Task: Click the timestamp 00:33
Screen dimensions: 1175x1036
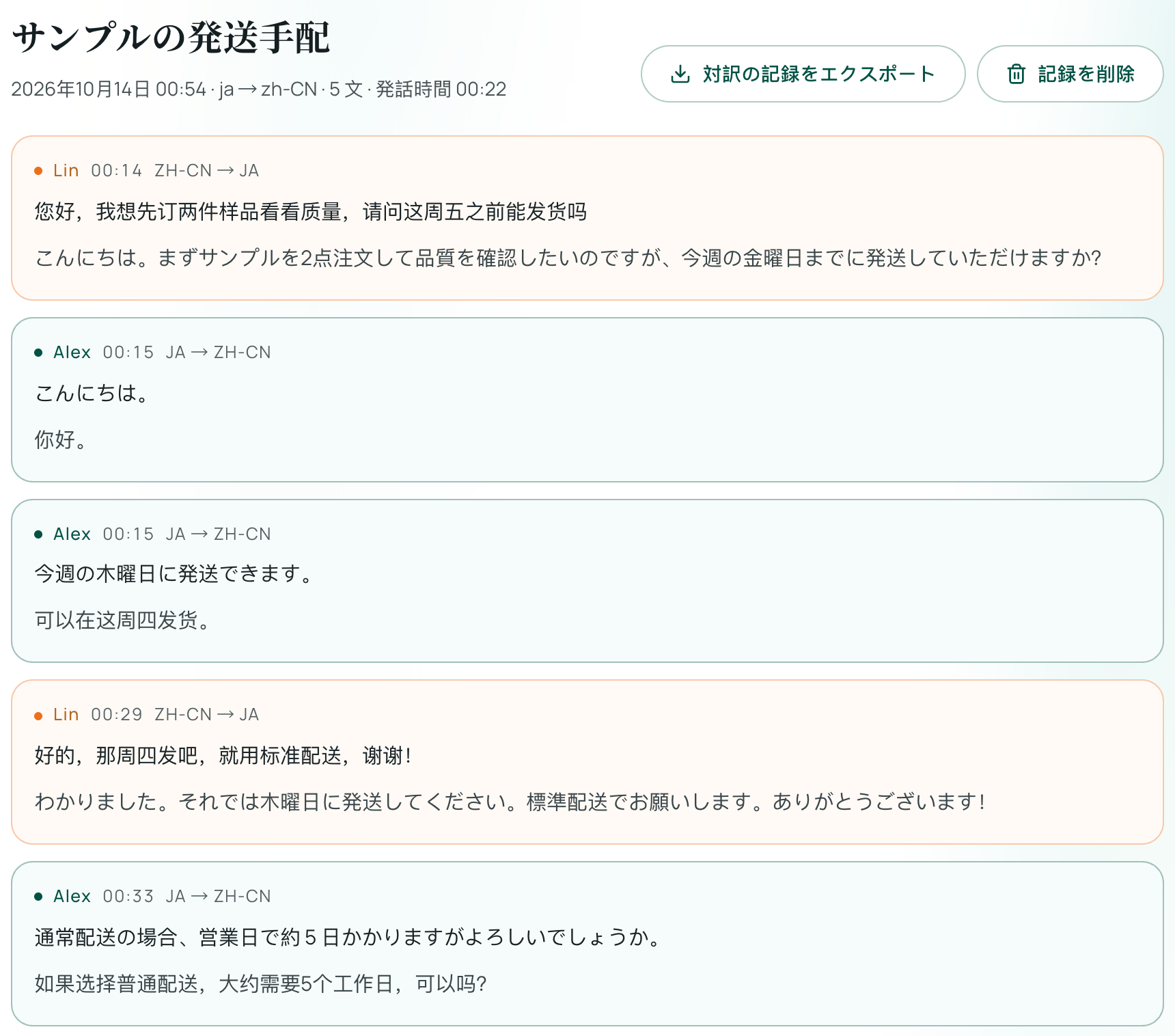Action: click(x=128, y=897)
